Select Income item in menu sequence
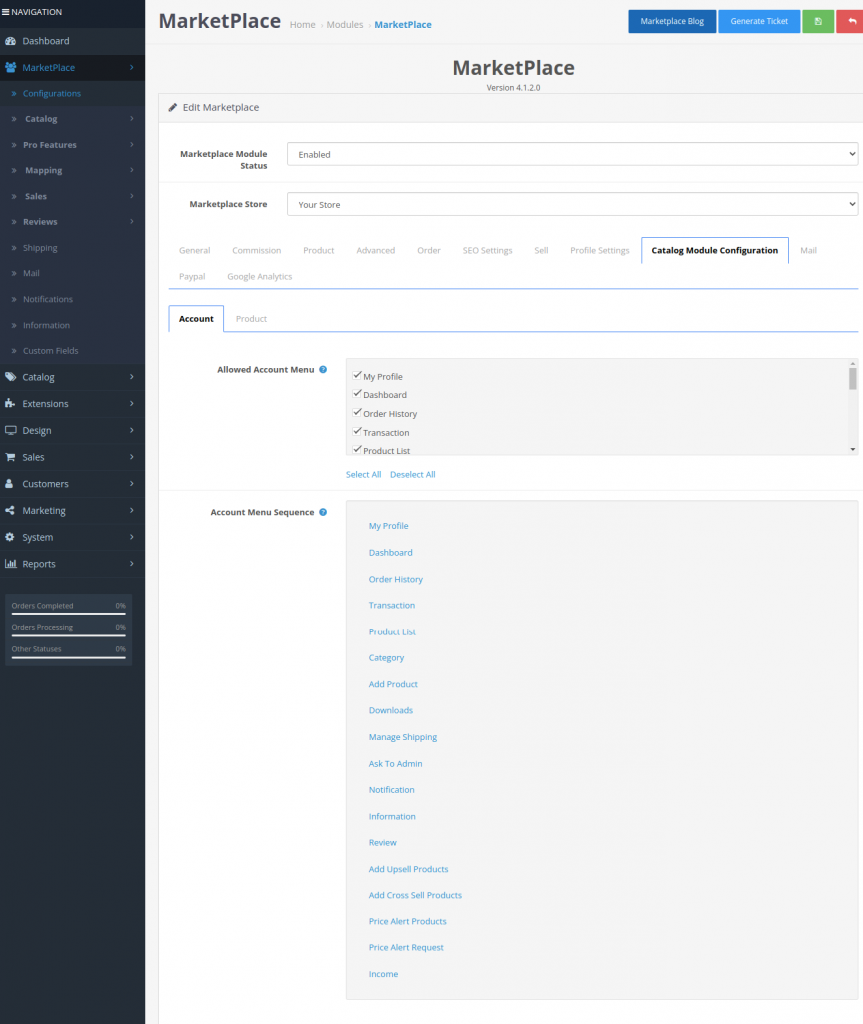Viewport: 863px width, 1024px height. 383,974
